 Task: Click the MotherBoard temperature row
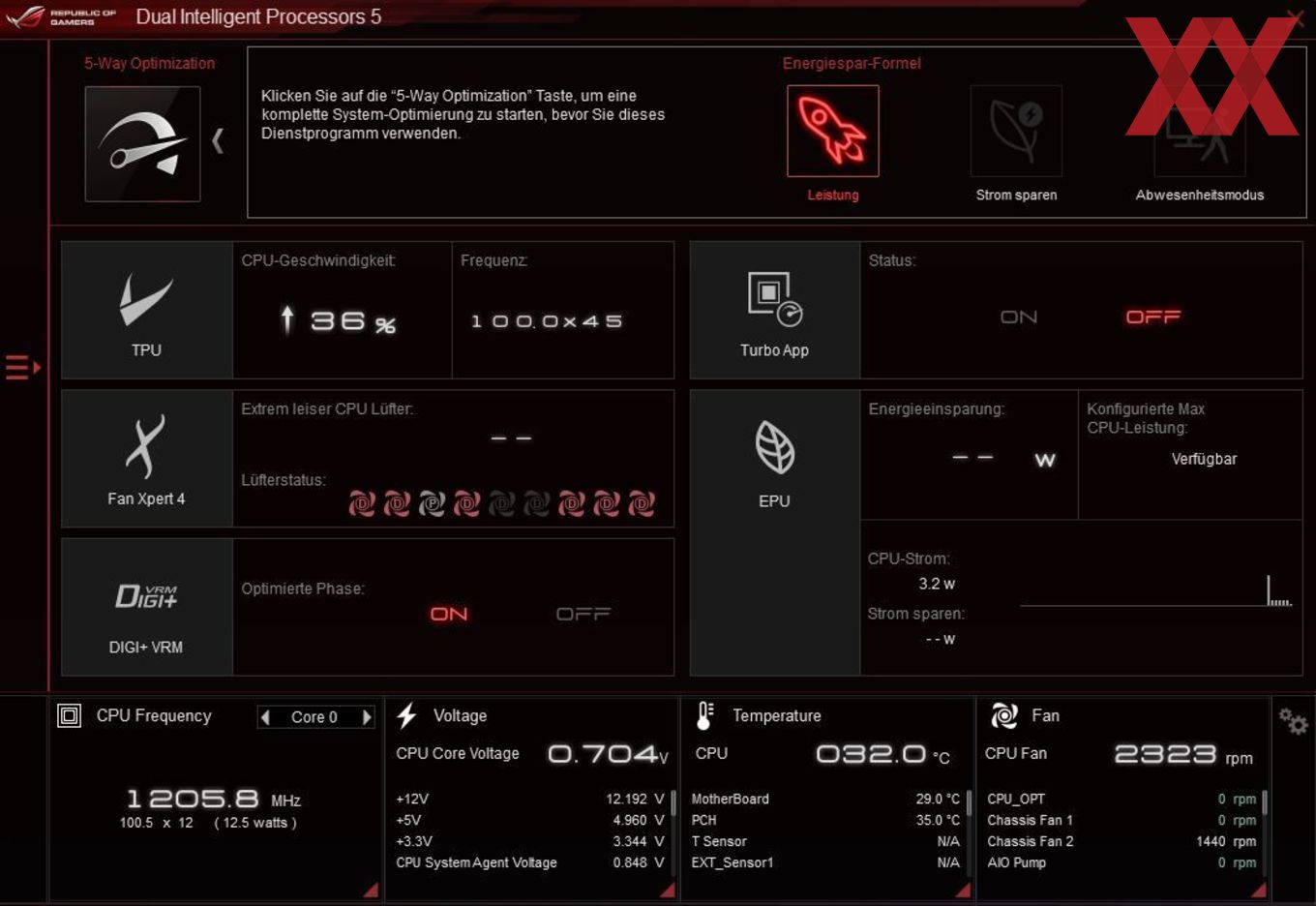tap(825, 799)
